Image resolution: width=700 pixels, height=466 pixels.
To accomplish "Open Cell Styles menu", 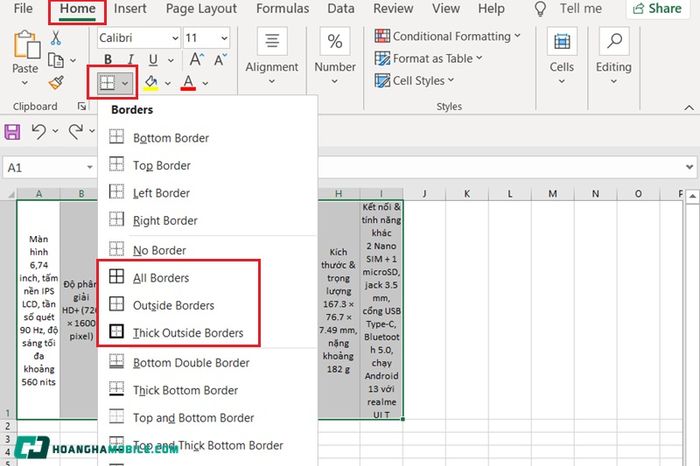I will pos(414,80).
